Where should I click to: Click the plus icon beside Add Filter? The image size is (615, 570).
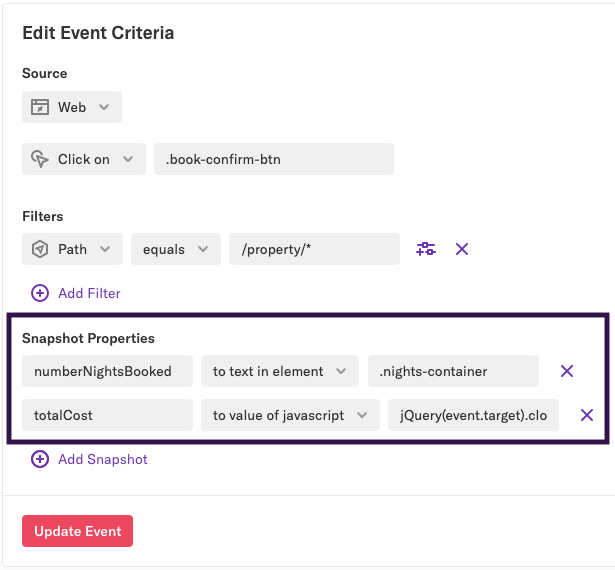(x=40, y=293)
